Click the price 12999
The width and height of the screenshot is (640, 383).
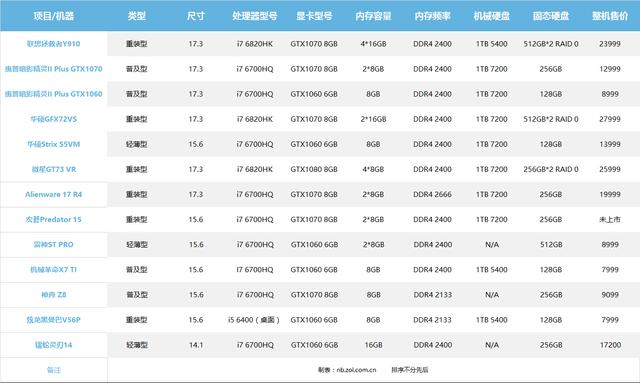click(x=610, y=69)
